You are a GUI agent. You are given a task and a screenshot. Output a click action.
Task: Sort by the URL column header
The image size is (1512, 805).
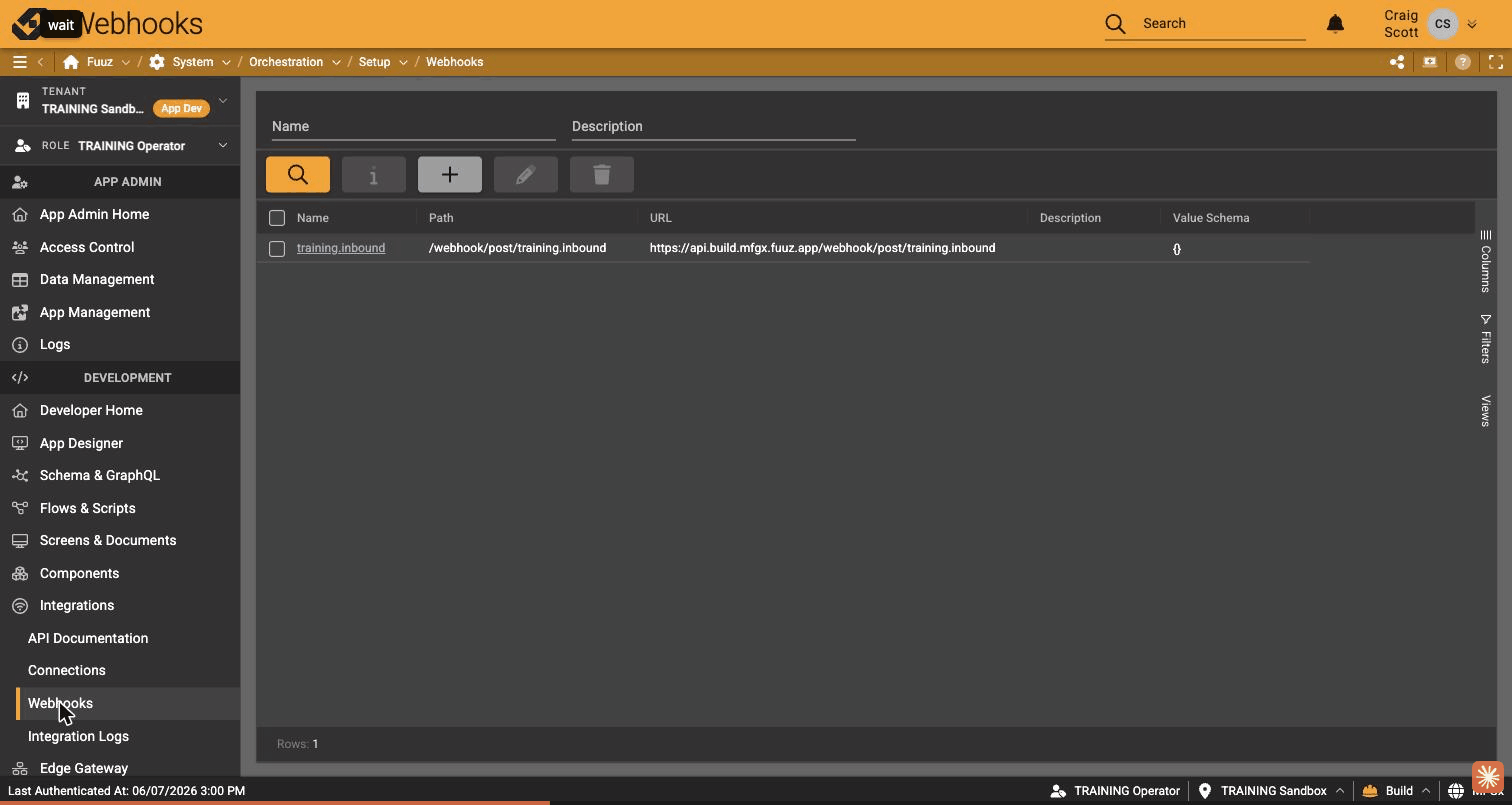(x=661, y=218)
